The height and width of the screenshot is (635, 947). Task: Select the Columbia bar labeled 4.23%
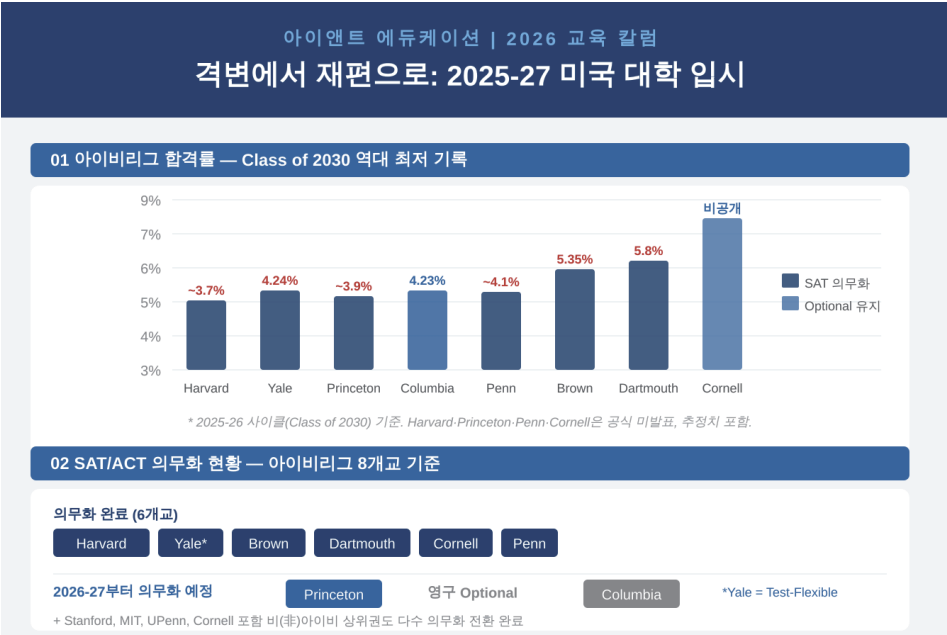427,330
